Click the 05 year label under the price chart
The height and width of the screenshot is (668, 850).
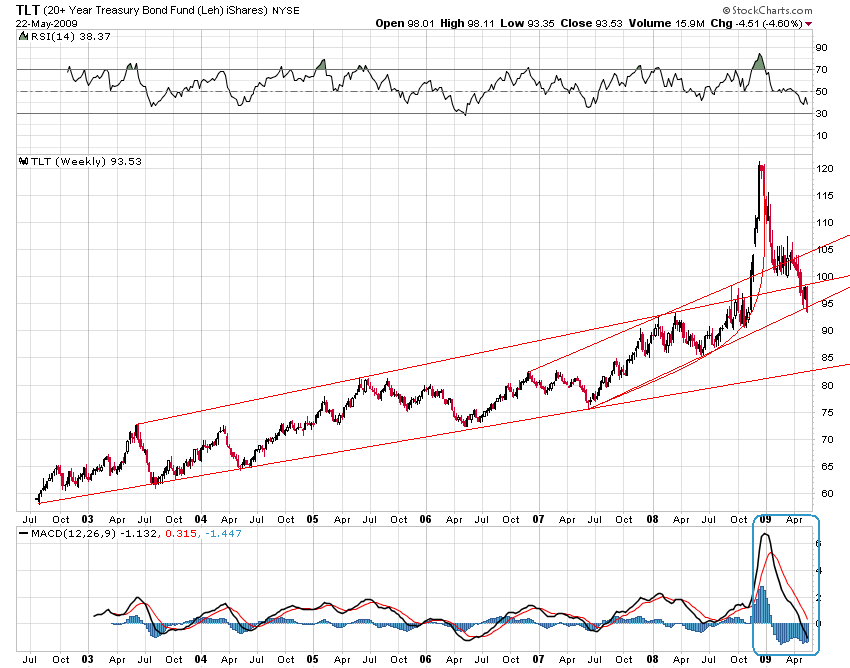pos(313,519)
